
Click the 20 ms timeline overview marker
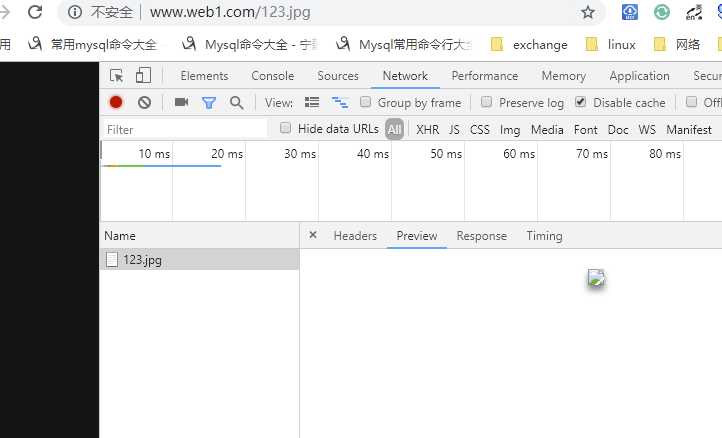tap(227, 153)
